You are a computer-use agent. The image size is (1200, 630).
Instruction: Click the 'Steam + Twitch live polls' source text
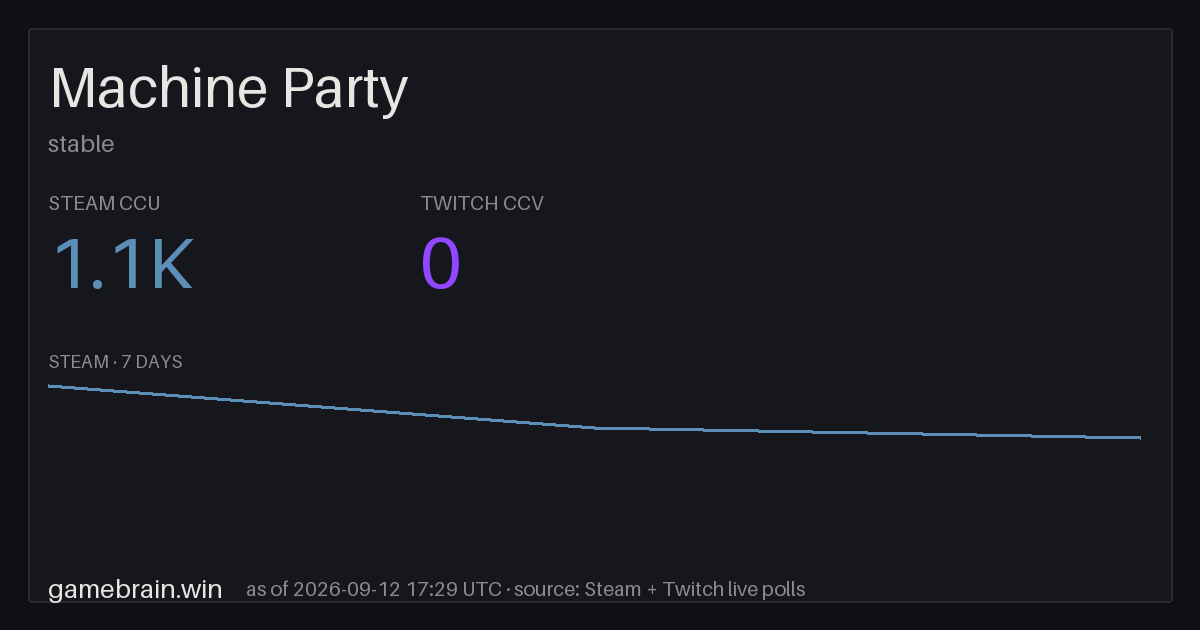tap(695, 590)
